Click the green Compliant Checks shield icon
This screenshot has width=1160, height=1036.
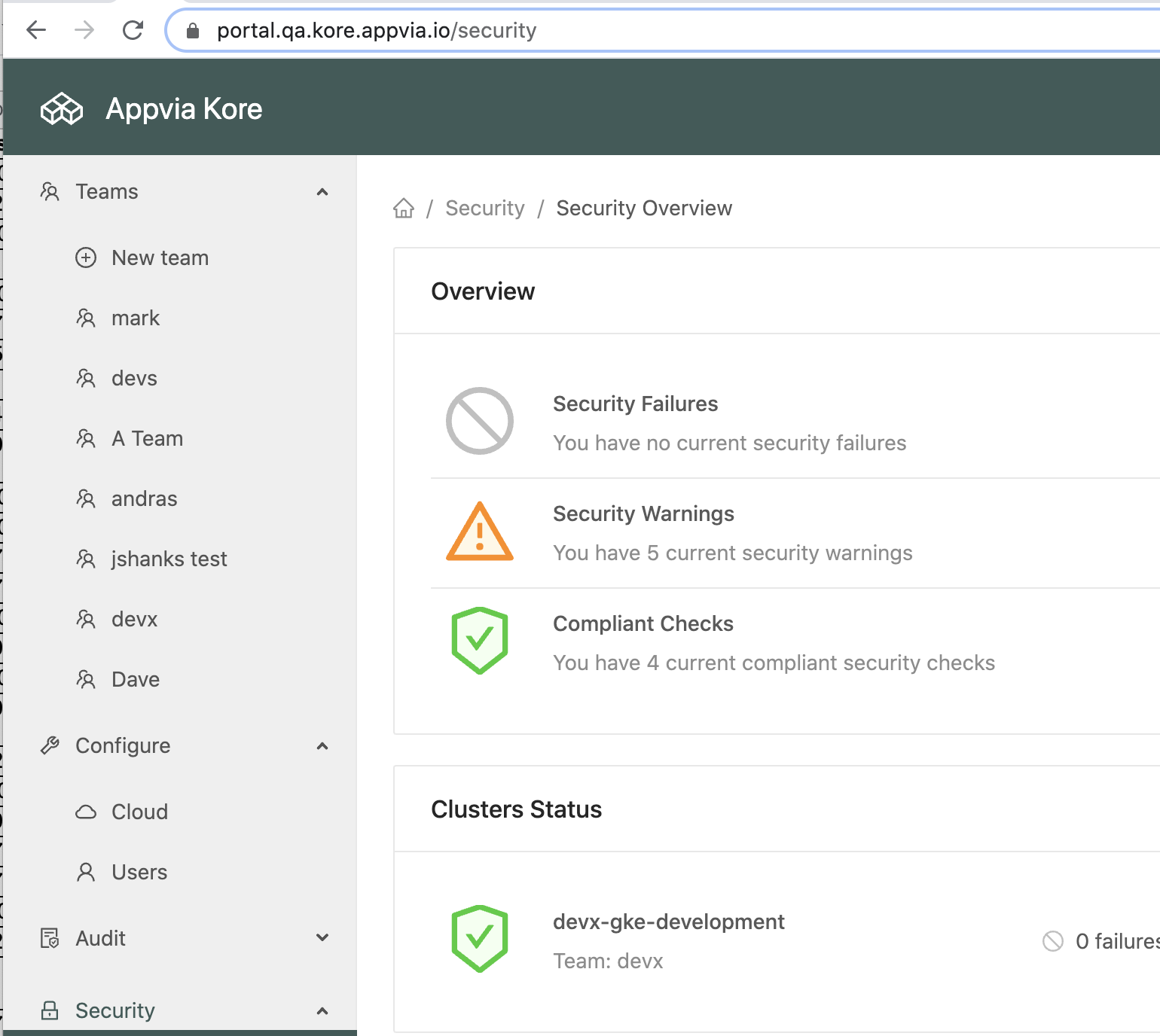(480, 641)
